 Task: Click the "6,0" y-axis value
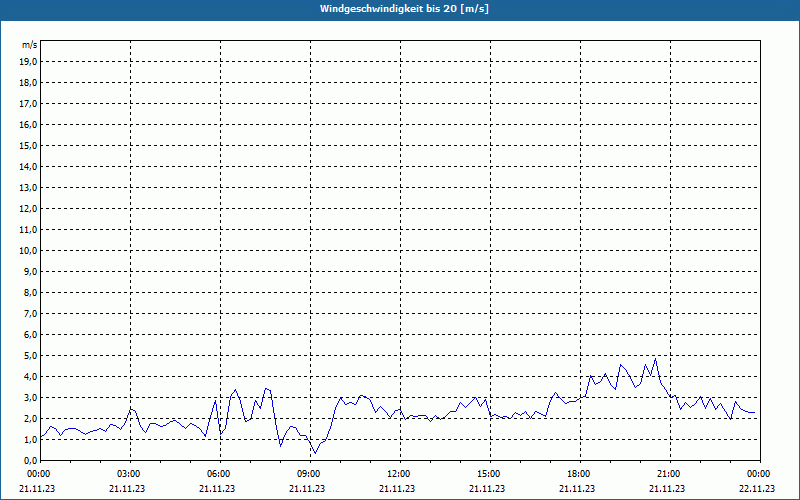pyautogui.click(x=30, y=335)
